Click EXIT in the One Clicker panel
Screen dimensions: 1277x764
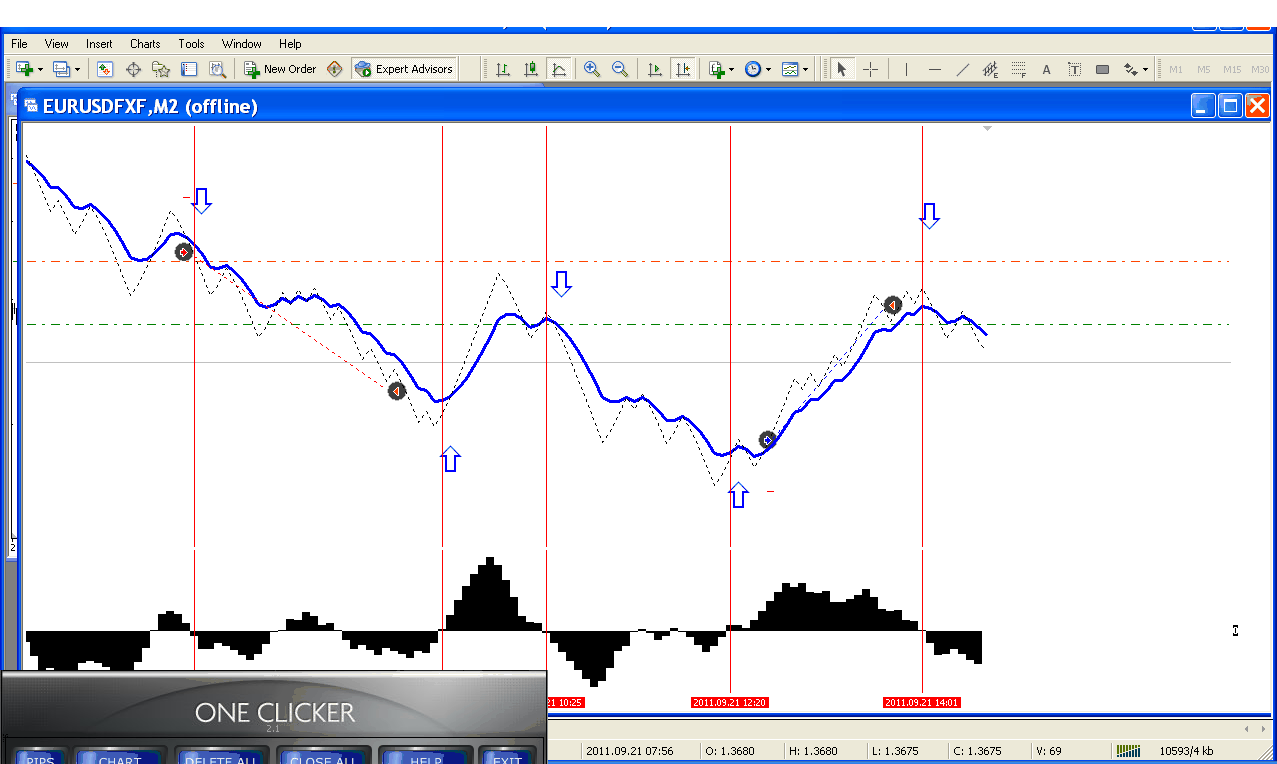(x=508, y=758)
